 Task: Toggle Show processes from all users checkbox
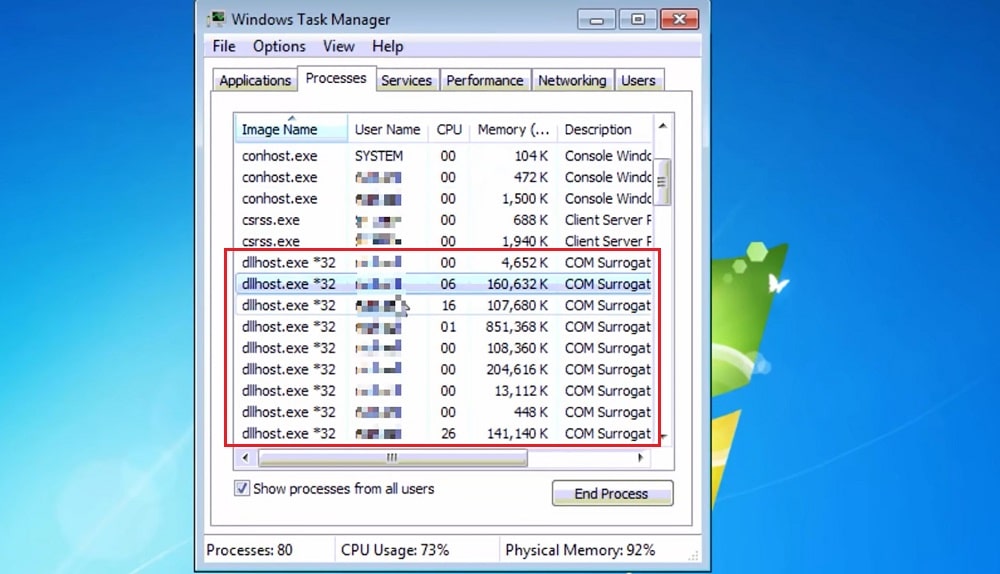click(x=242, y=489)
